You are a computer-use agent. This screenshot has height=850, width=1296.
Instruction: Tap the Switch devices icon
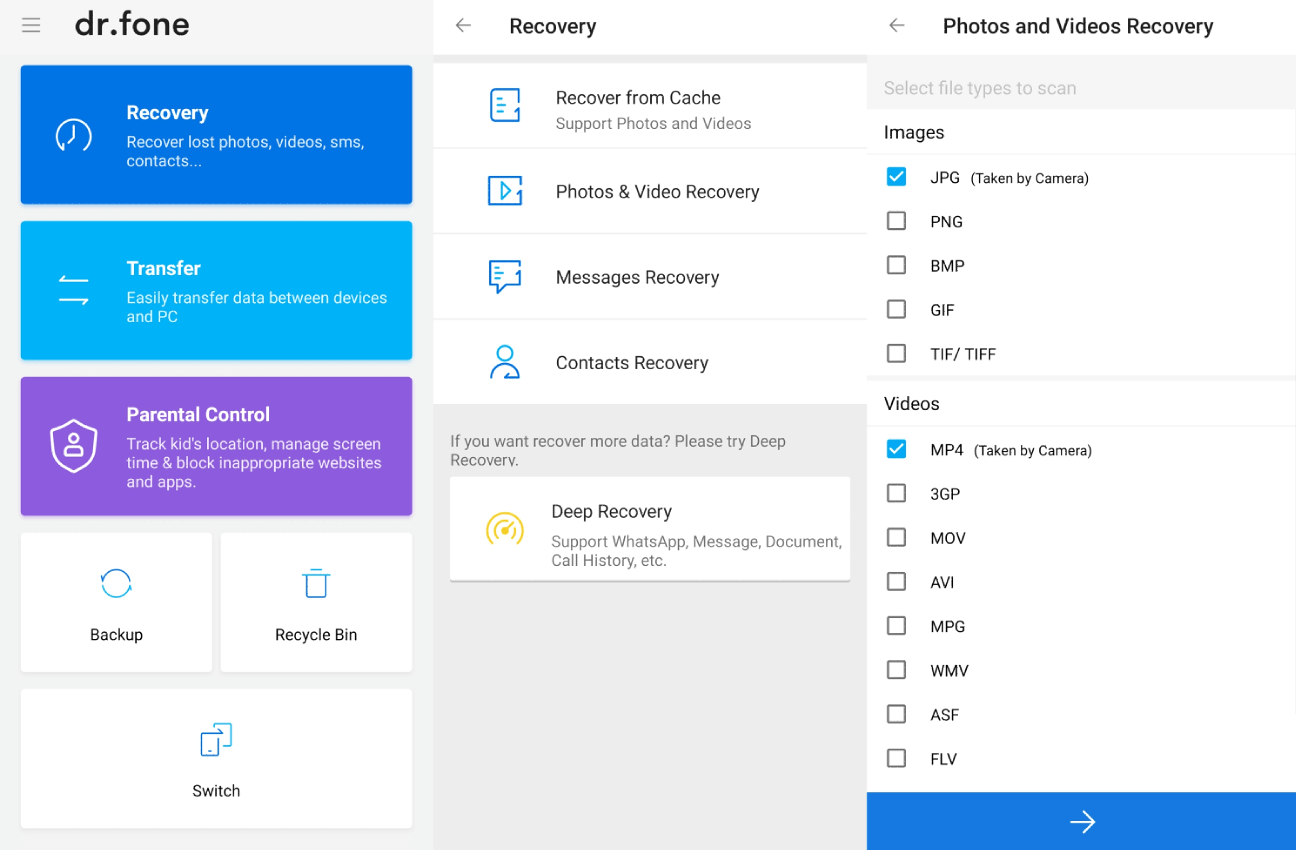[x=216, y=740]
